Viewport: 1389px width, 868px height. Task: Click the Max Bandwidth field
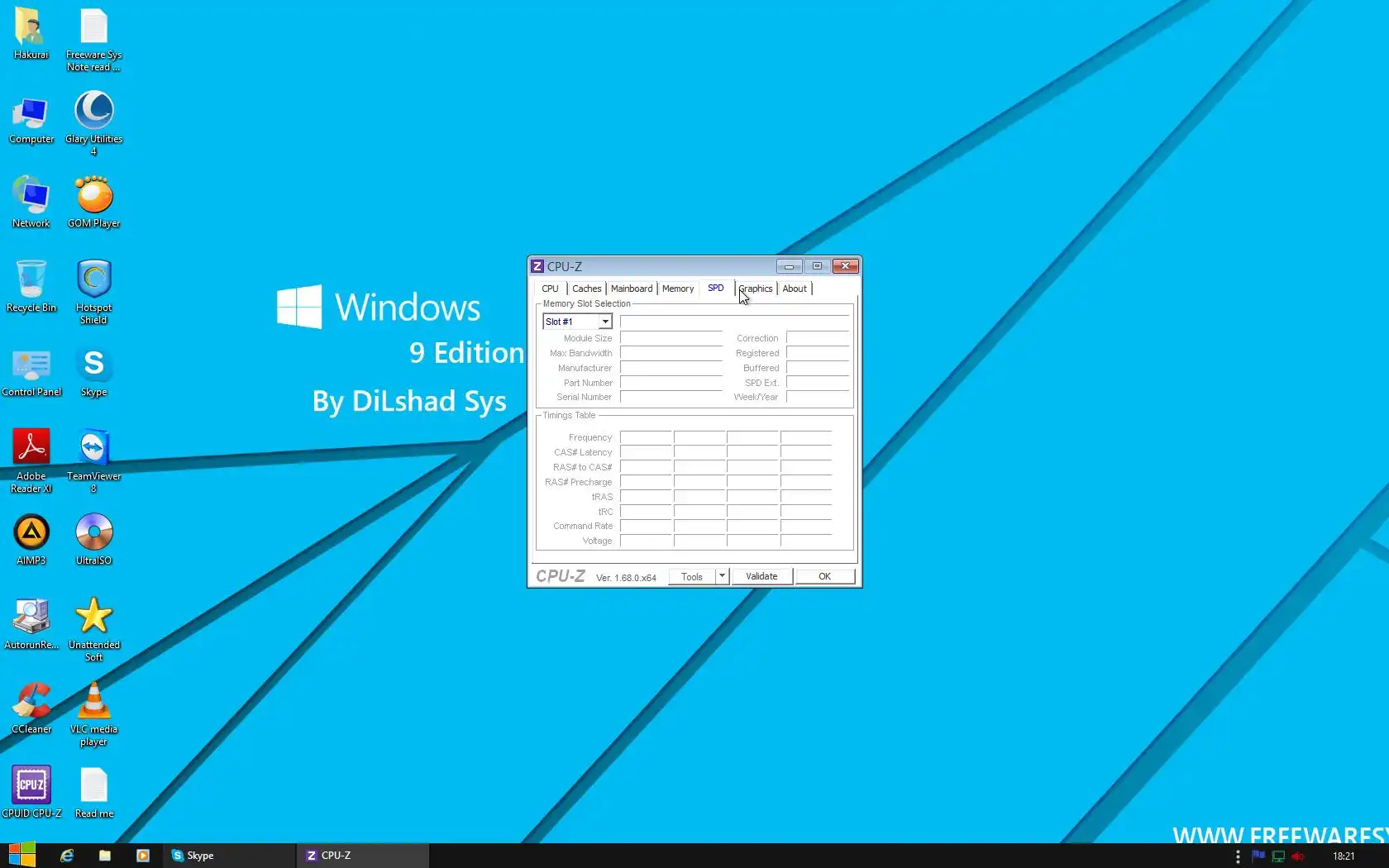(671, 353)
